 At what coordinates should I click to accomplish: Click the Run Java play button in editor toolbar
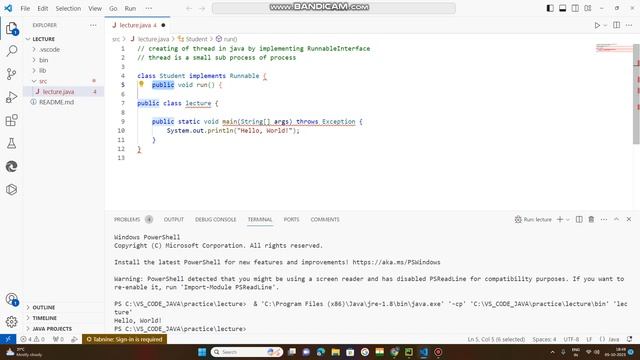click(x=597, y=25)
